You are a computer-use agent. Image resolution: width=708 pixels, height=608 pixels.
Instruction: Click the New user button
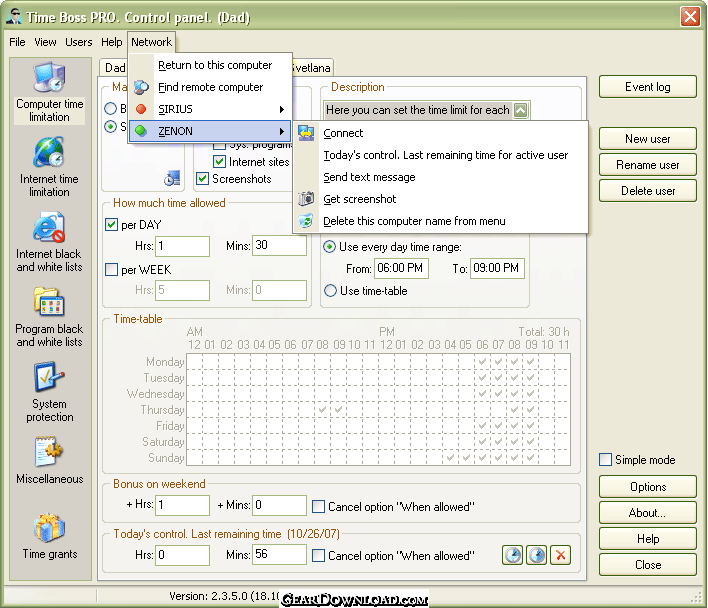647,139
